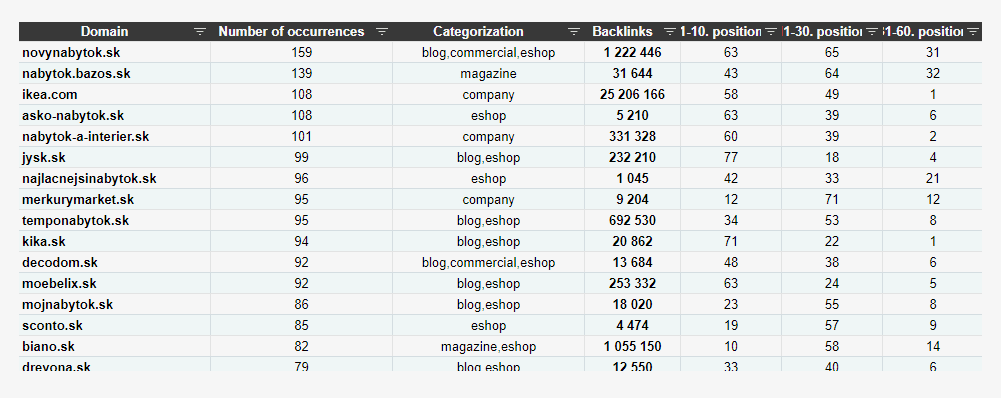Click the ikea.com domain cell

tap(115, 95)
